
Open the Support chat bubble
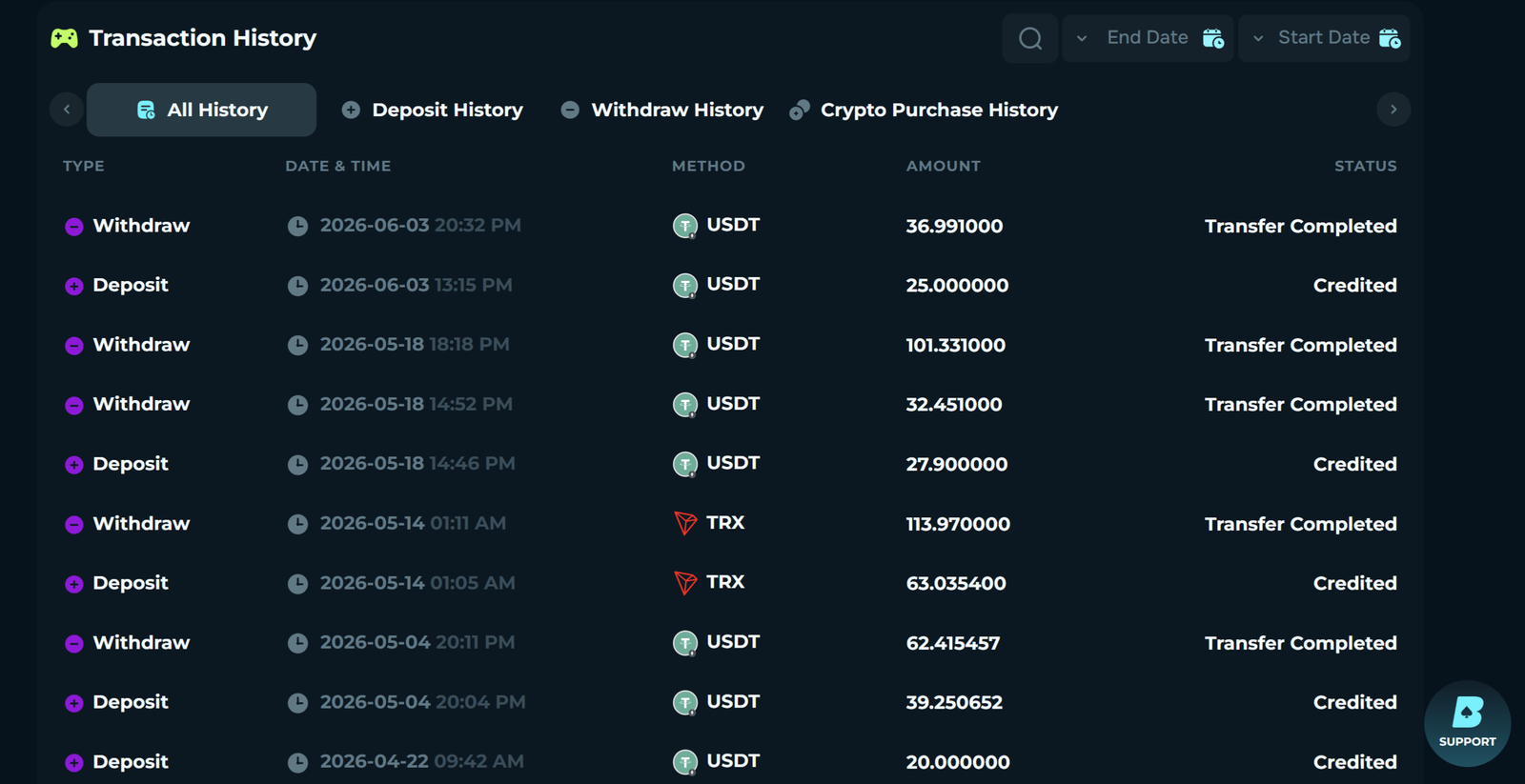[x=1467, y=723]
